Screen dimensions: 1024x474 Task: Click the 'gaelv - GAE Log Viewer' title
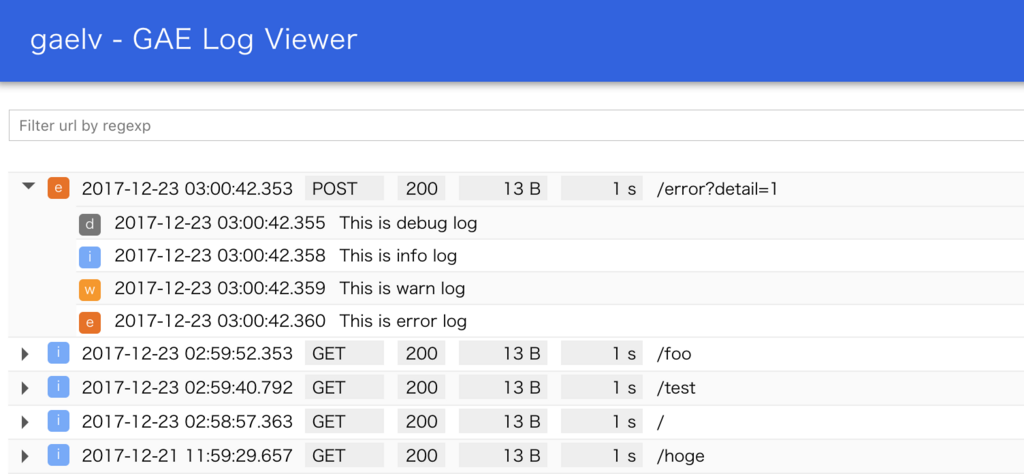pos(194,40)
